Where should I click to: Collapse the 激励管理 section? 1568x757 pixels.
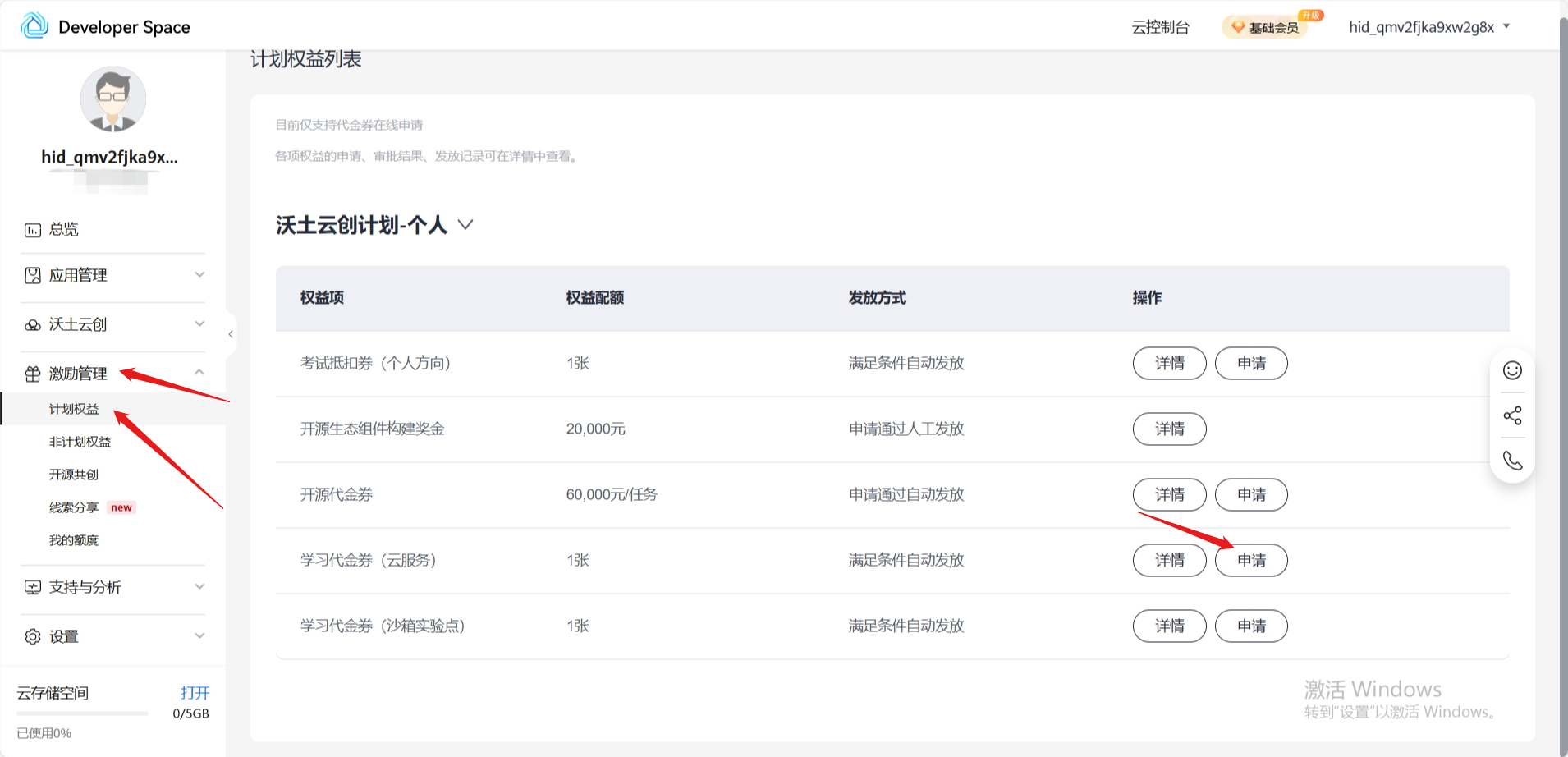point(112,374)
